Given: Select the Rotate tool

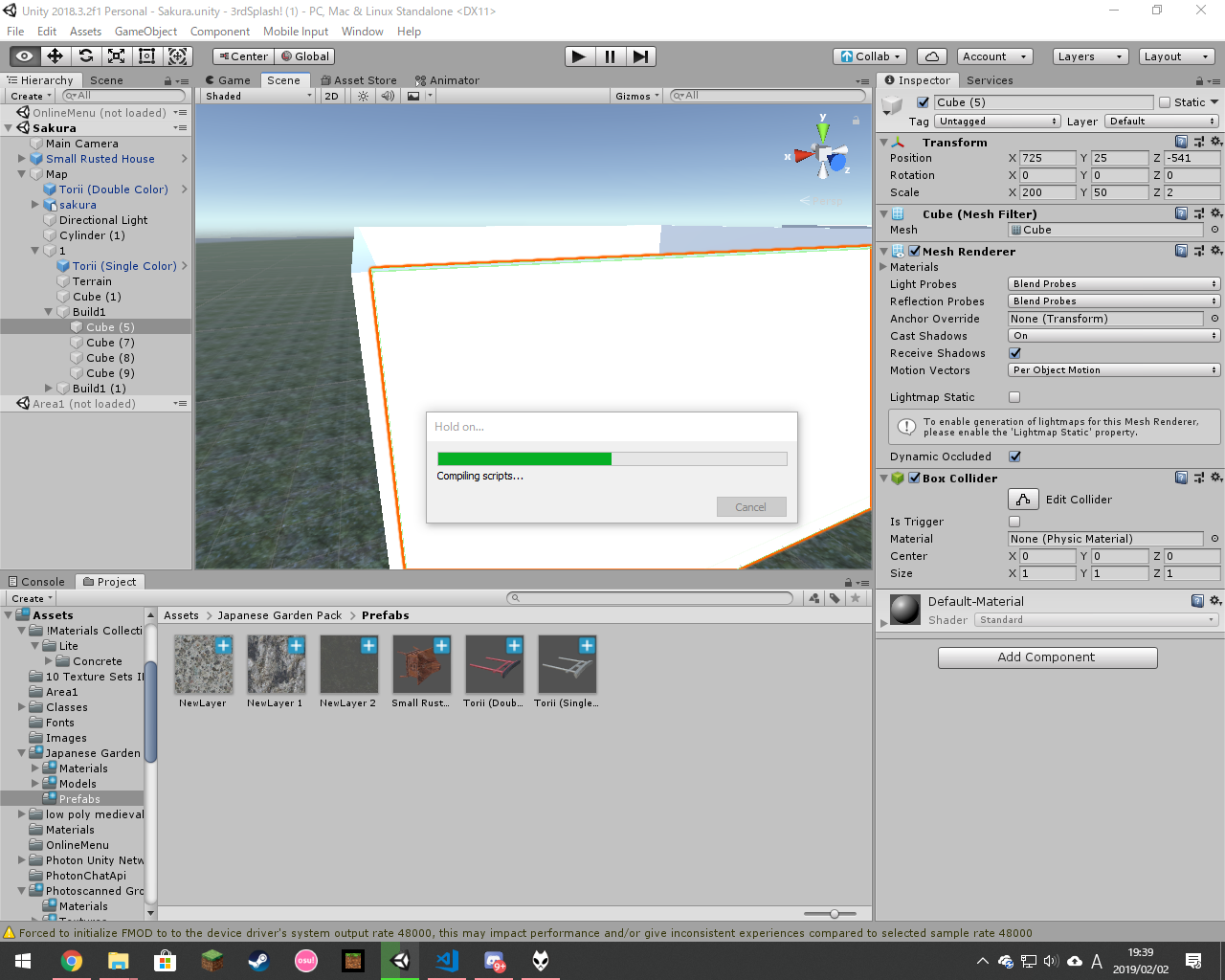Looking at the screenshot, I should pos(86,56).
